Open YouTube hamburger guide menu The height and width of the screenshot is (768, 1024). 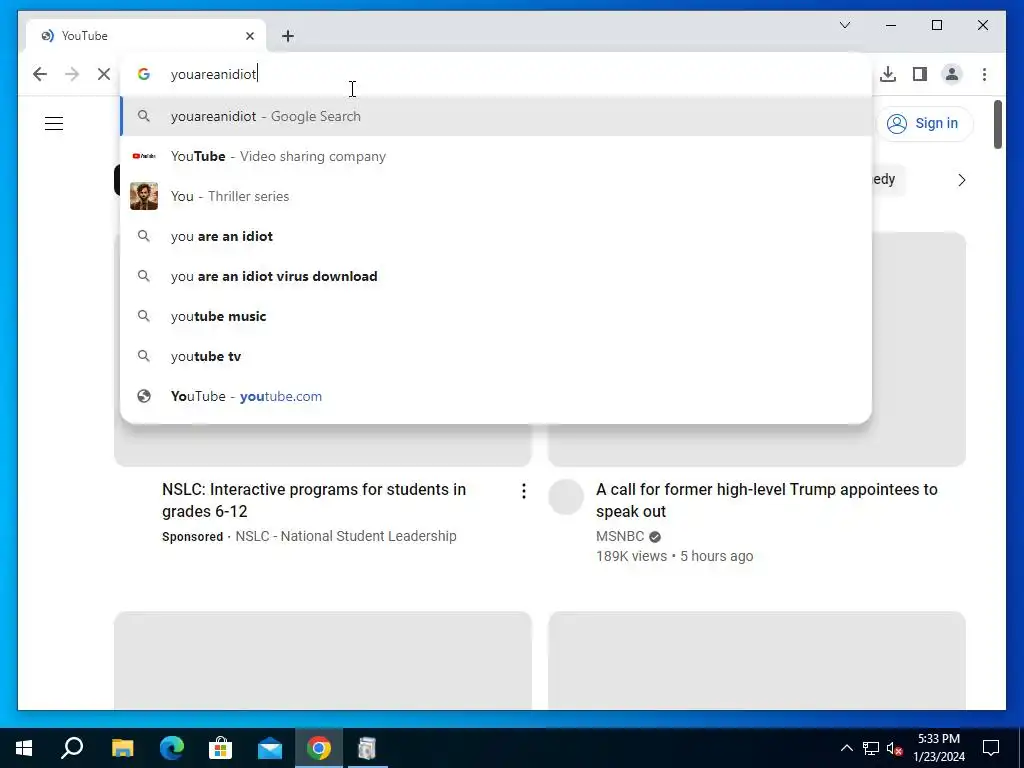54,123
